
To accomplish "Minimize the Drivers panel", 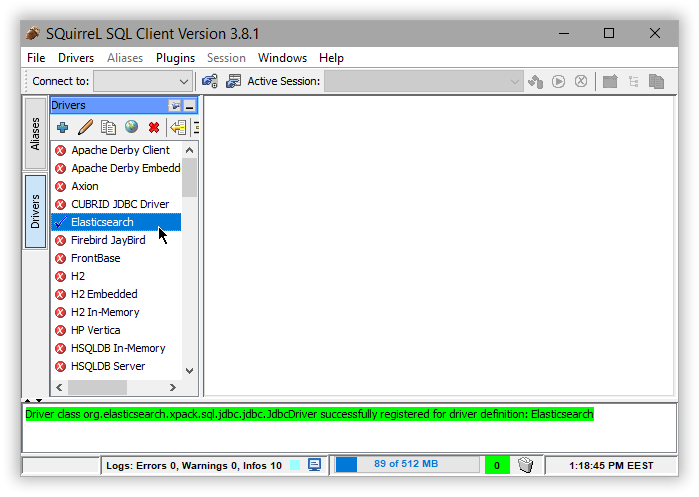I will 190,105.
